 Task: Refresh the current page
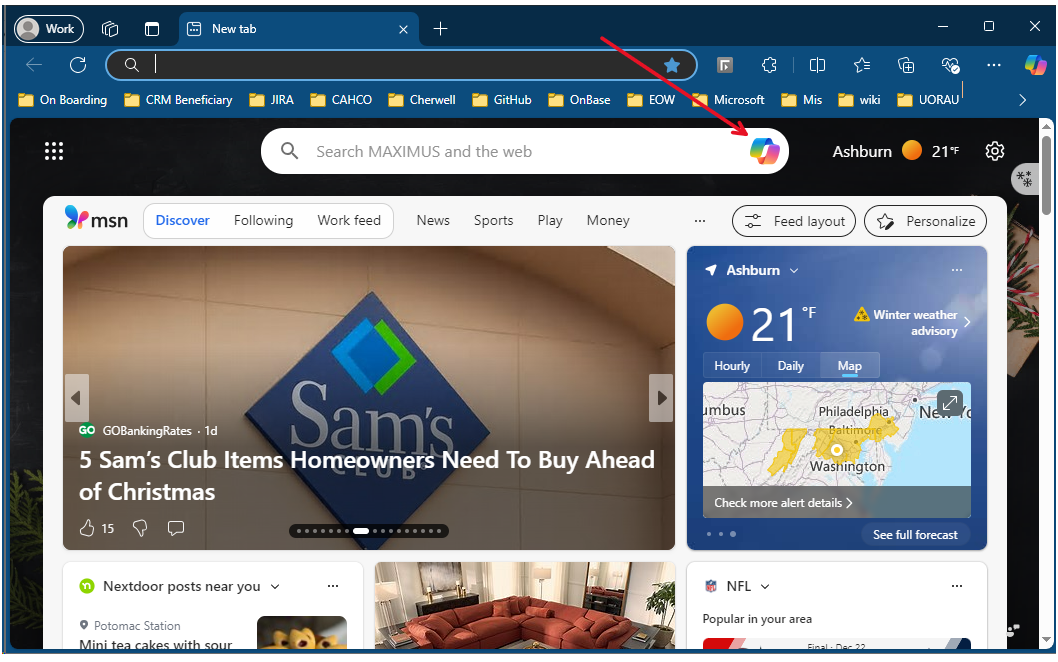[78, 65]
